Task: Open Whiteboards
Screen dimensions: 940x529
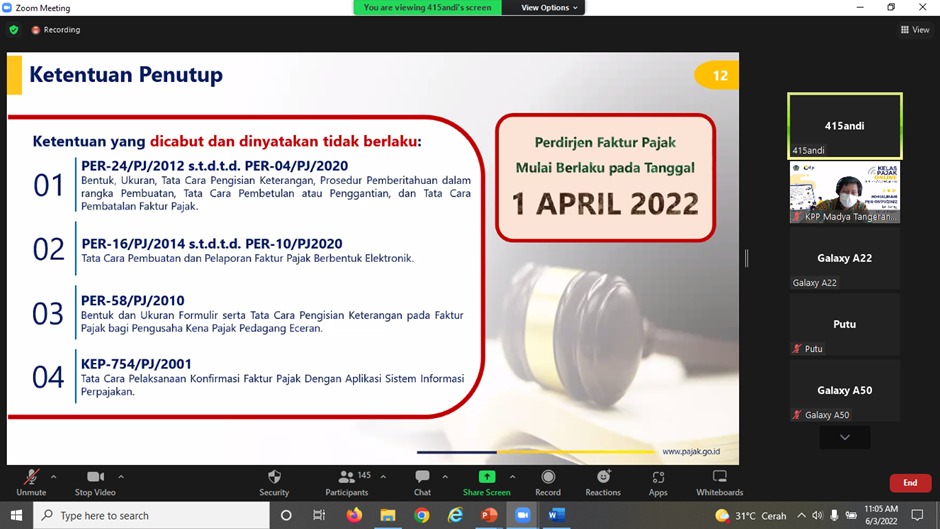Action: 719,480
